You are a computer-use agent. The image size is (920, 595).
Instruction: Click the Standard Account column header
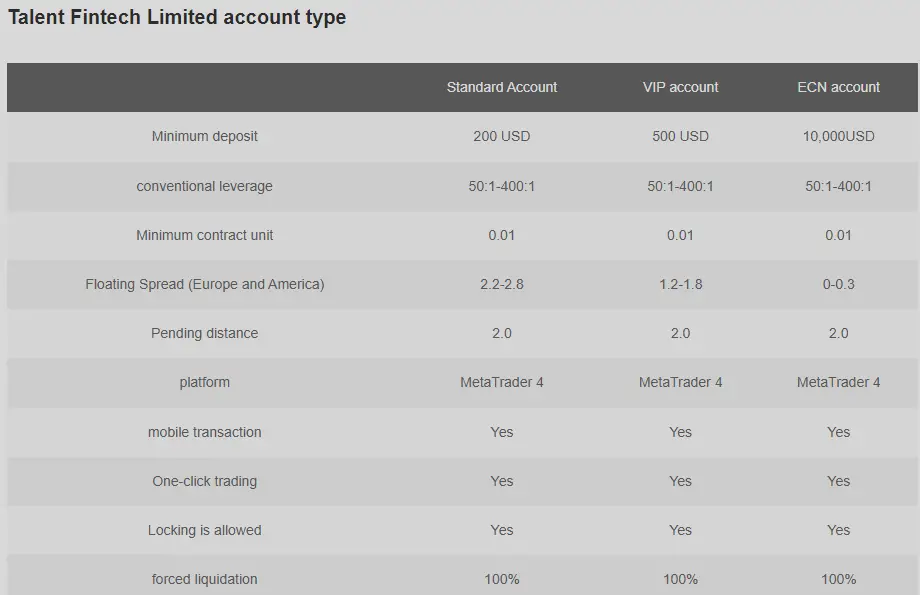click(x=502, y=87)
